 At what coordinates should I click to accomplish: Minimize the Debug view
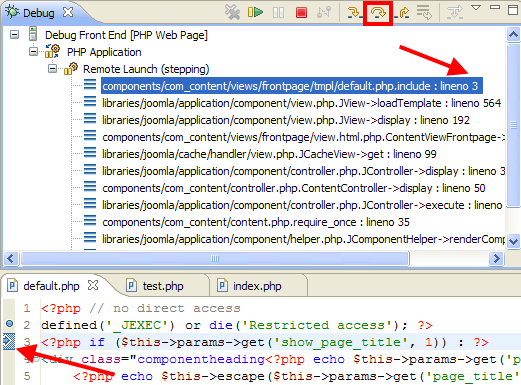(x=495, y=7)
